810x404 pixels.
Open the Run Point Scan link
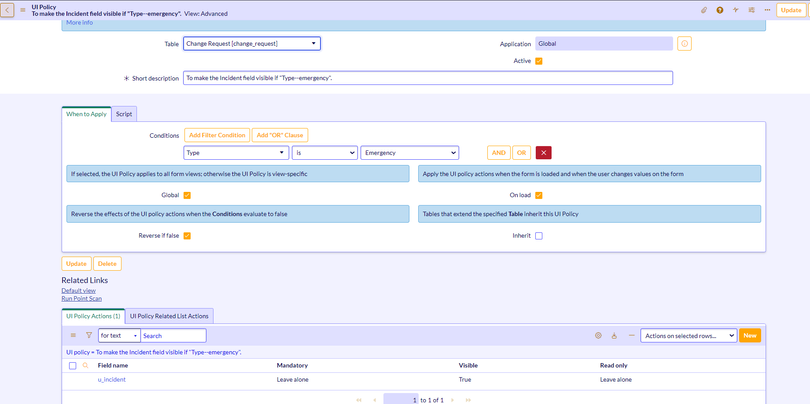(x=82, y=299)
